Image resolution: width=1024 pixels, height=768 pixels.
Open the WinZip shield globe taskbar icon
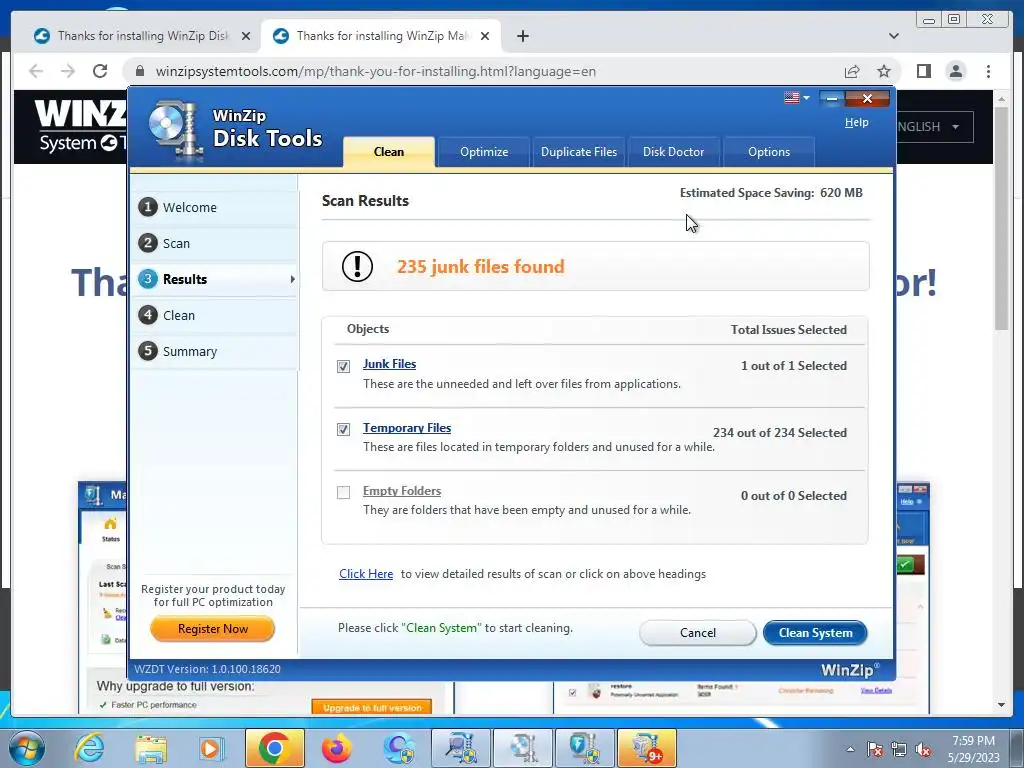[399, 748]
